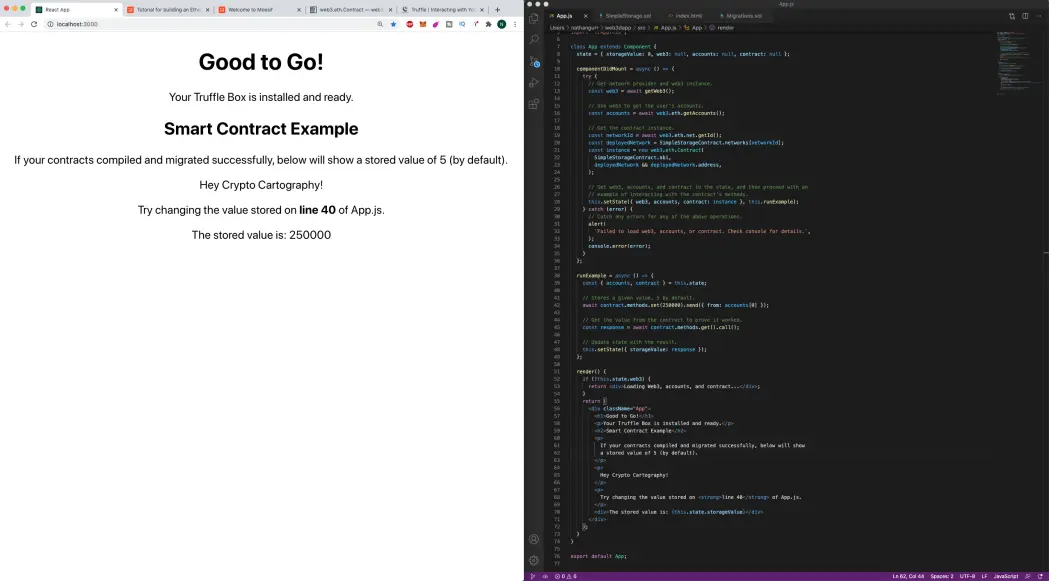
Task: Click the bookmark star in Chrome
Action: tap(393, 24)
